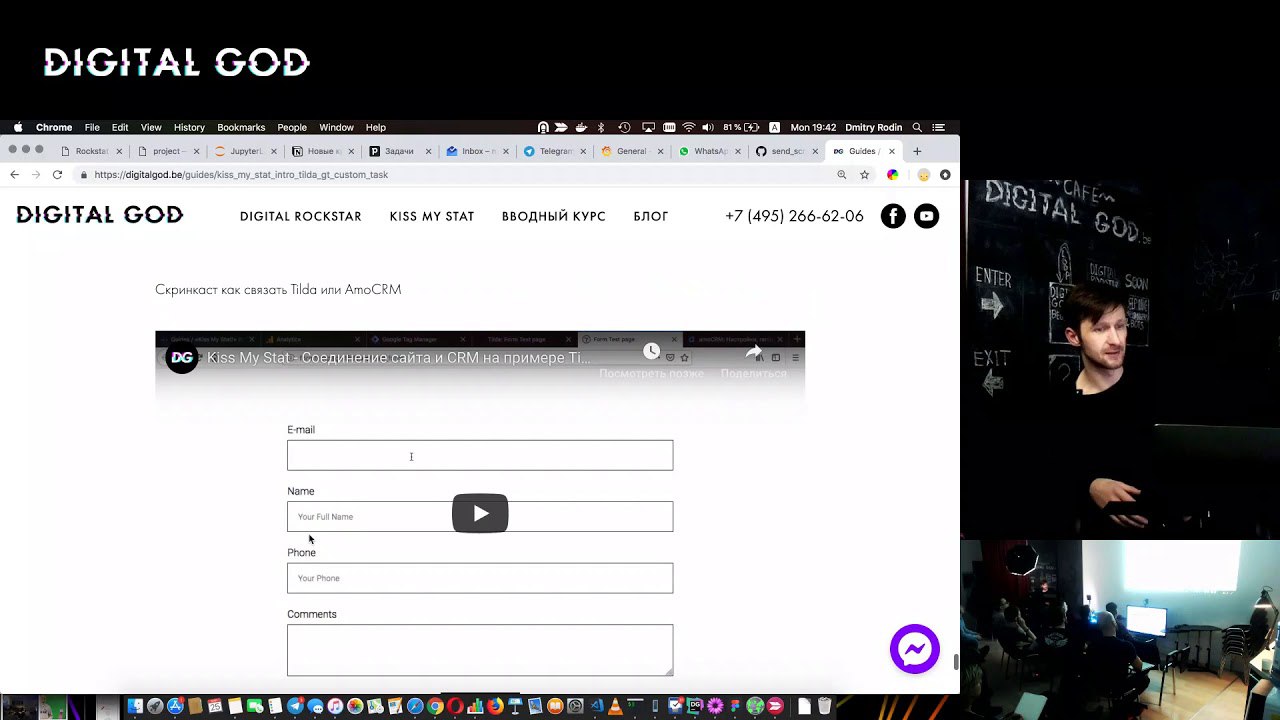Open the Window menu
This screenshot has width=1280, height=720.
pos(336,127)
